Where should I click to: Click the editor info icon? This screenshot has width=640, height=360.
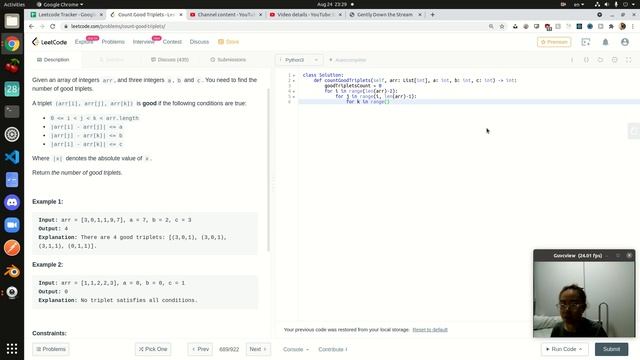572,60
